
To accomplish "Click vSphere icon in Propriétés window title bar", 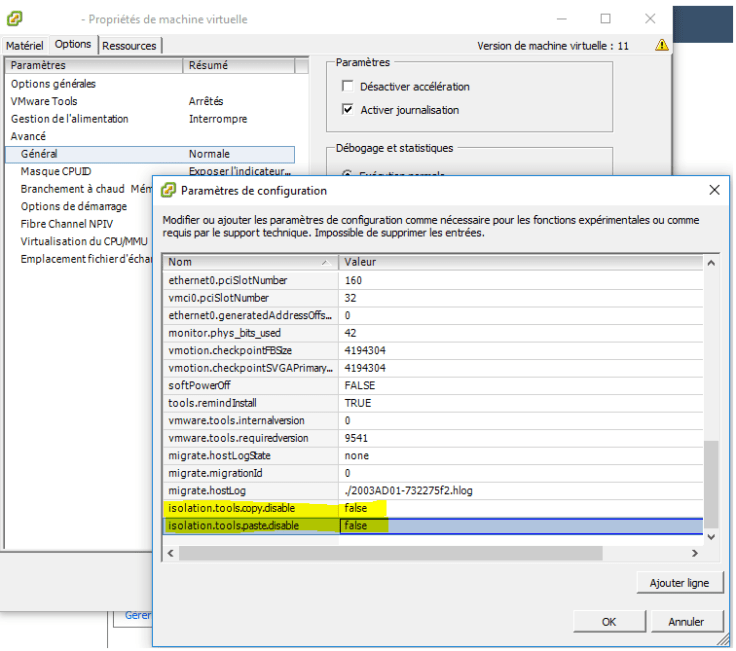I will click(15, 19).
